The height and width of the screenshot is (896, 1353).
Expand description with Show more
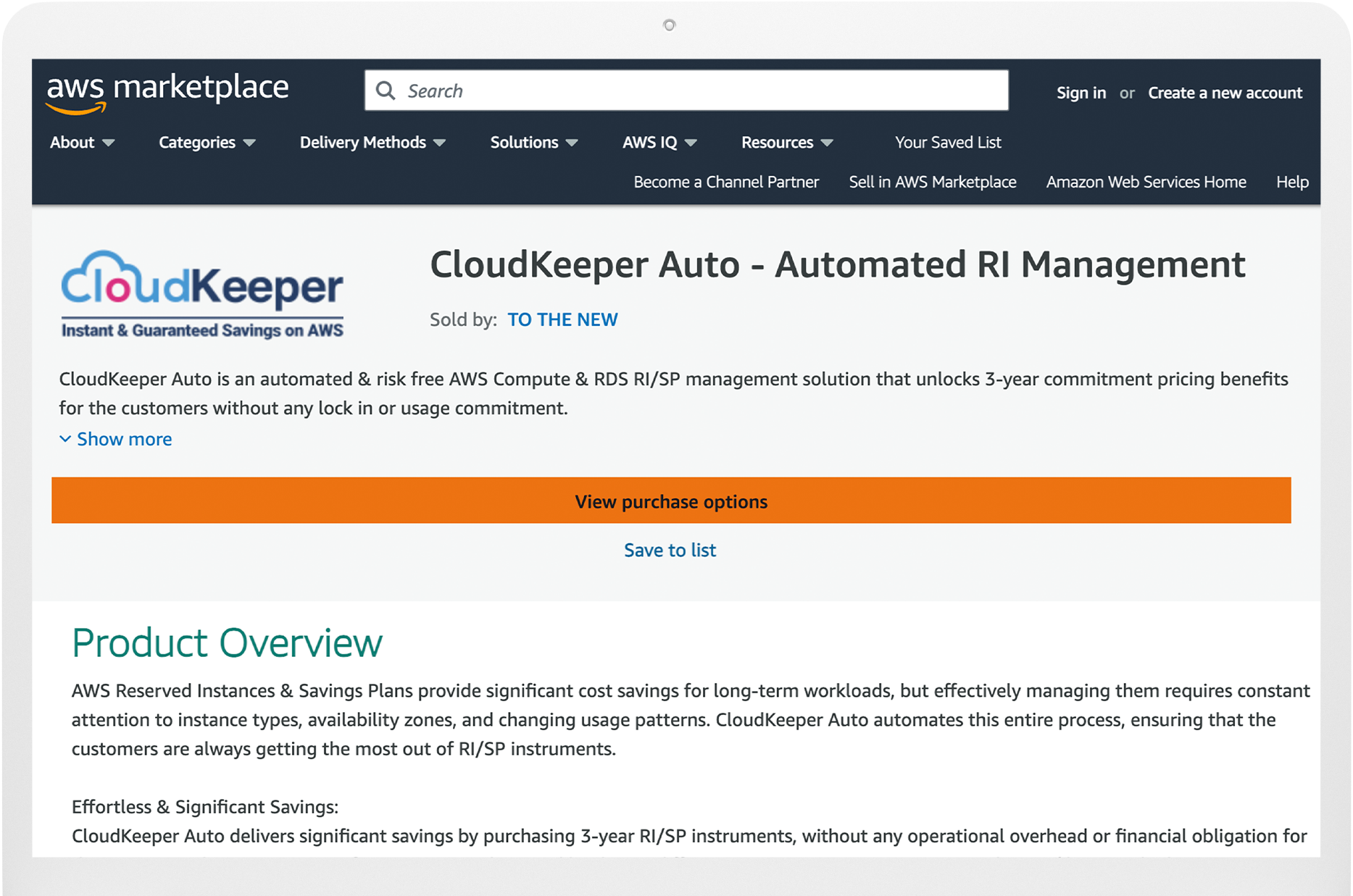point(116,439)
